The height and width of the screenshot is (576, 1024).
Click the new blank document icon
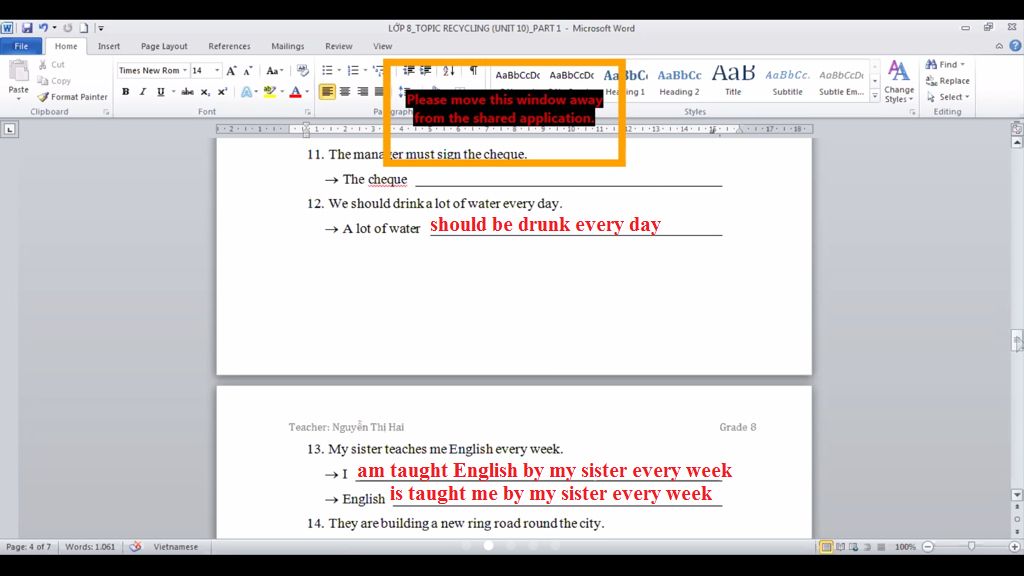pyautogui.click(x=84, y=28)
